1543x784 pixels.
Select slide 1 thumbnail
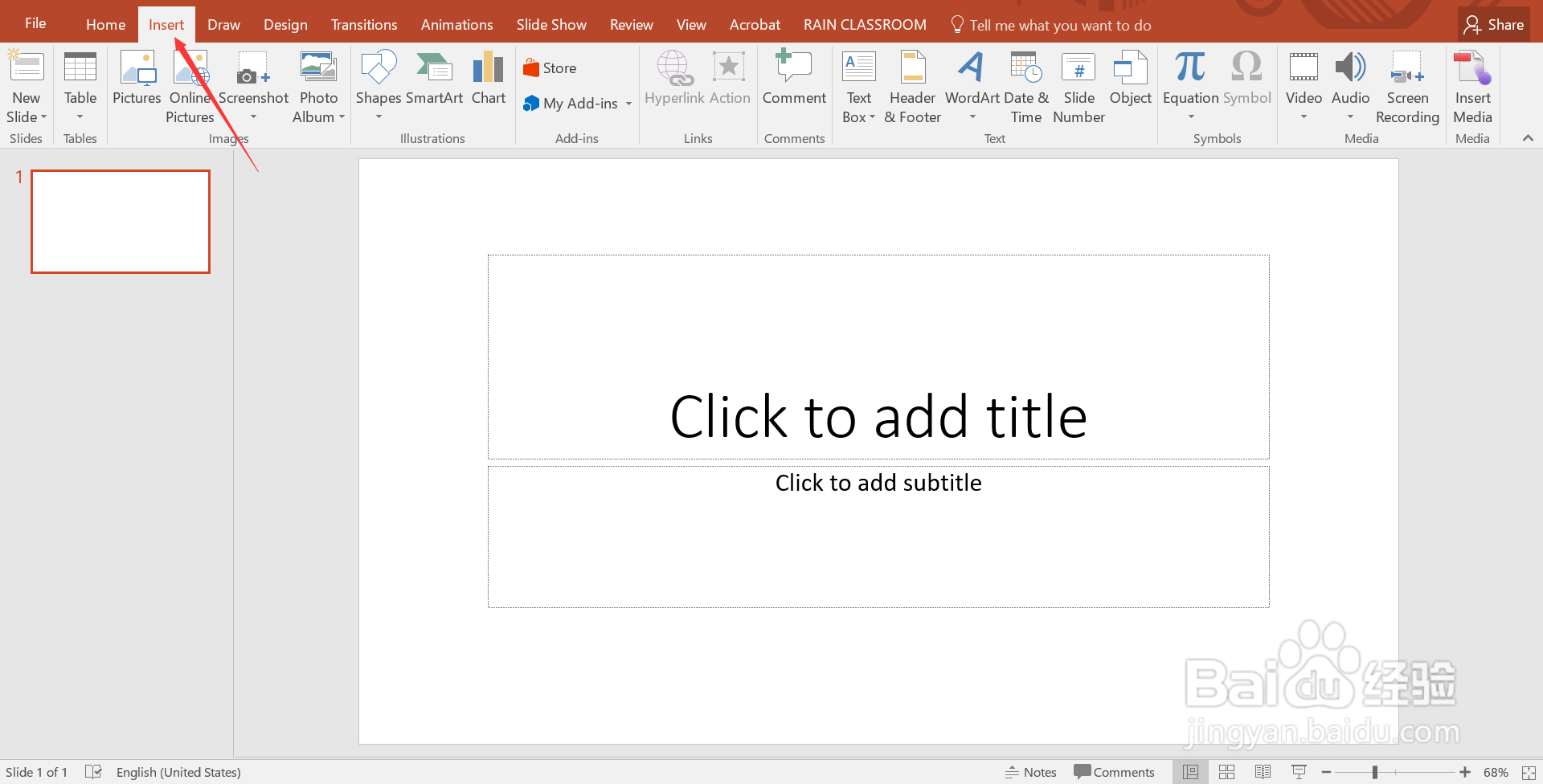(121, 222)
